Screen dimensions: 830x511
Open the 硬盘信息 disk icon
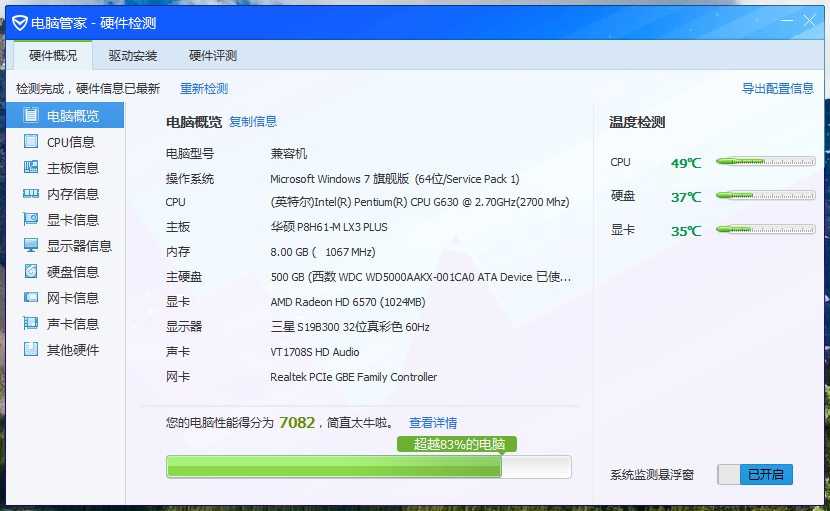point(31,271)
